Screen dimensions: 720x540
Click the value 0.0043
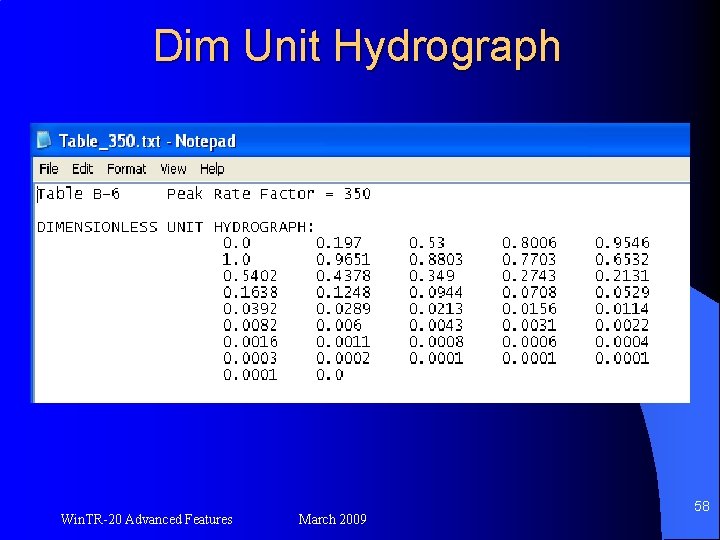click(436, 326)
